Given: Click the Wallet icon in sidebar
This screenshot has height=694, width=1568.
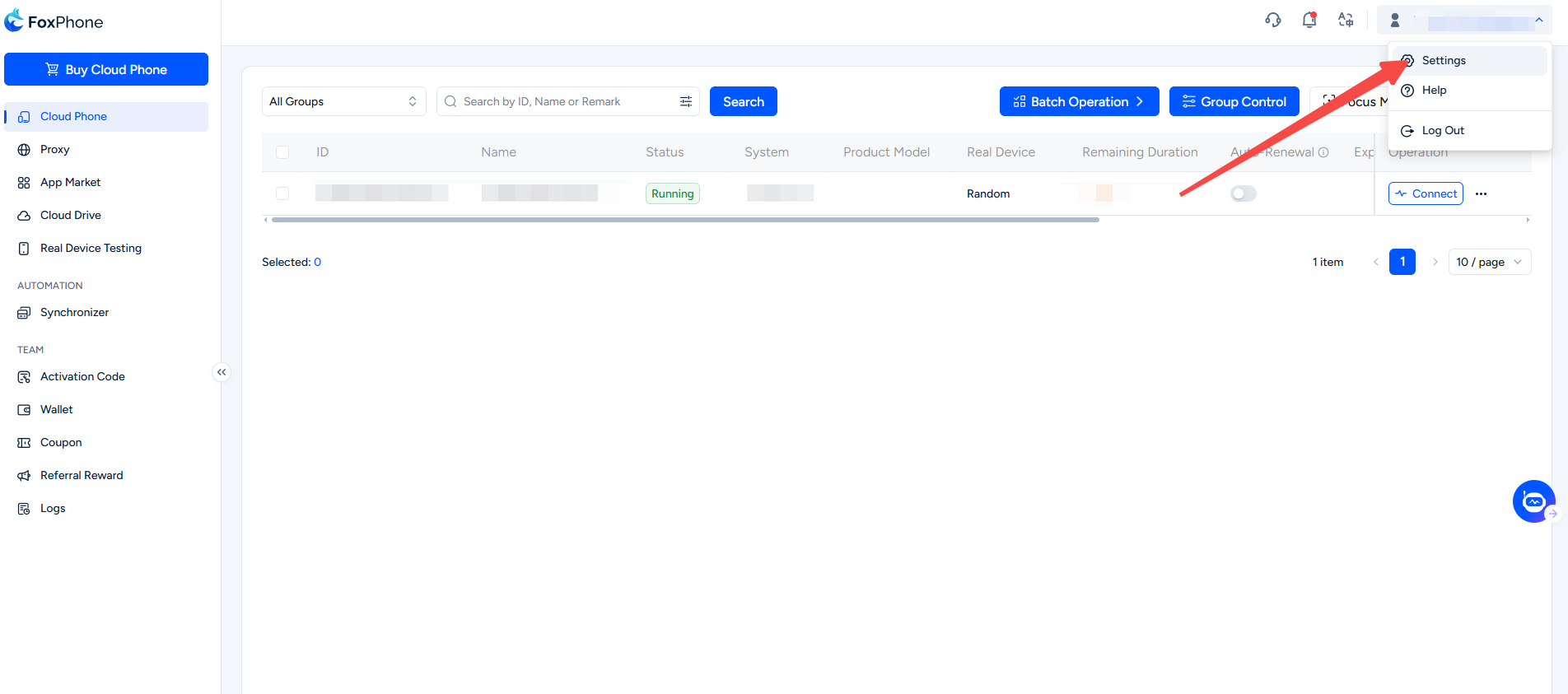Looking at the screenshot, I should pyautogui.click(x=24, y=410).
